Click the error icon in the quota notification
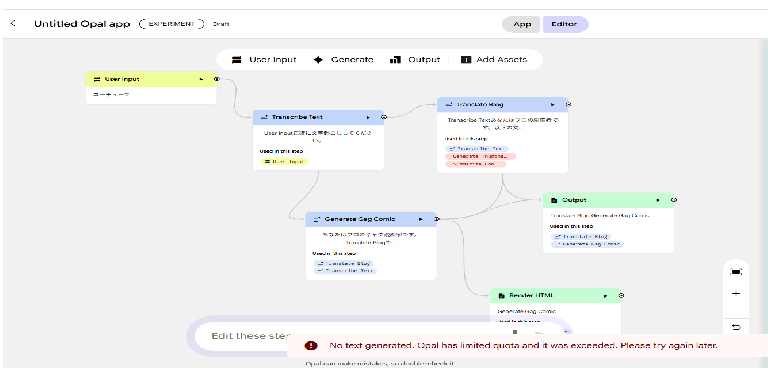The width and height of the screenshot is (768, 368). coord(311,345)
